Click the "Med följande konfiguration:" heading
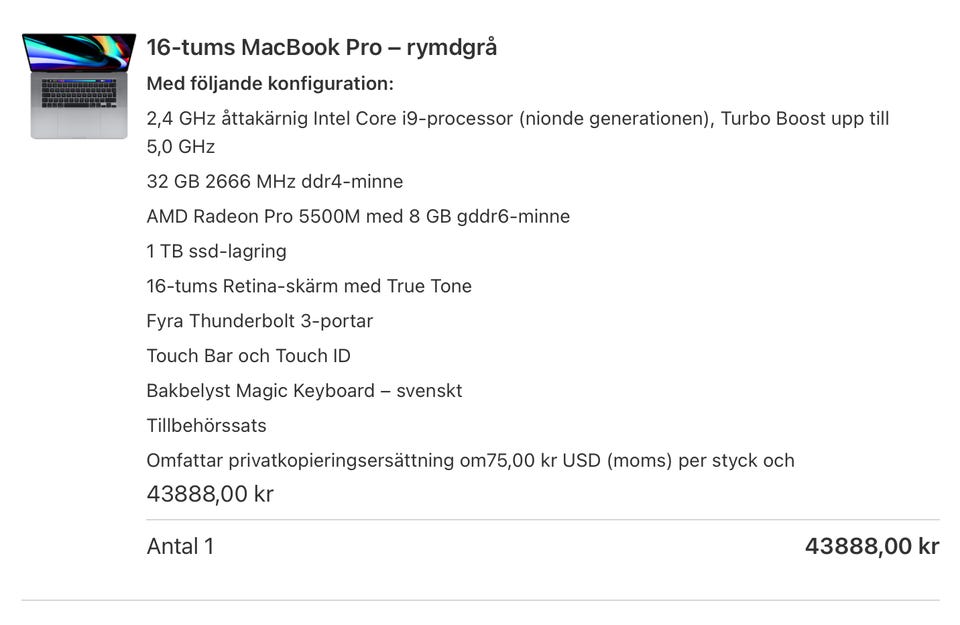The width and height of the screenshot is (960, 625). [270, 83]
